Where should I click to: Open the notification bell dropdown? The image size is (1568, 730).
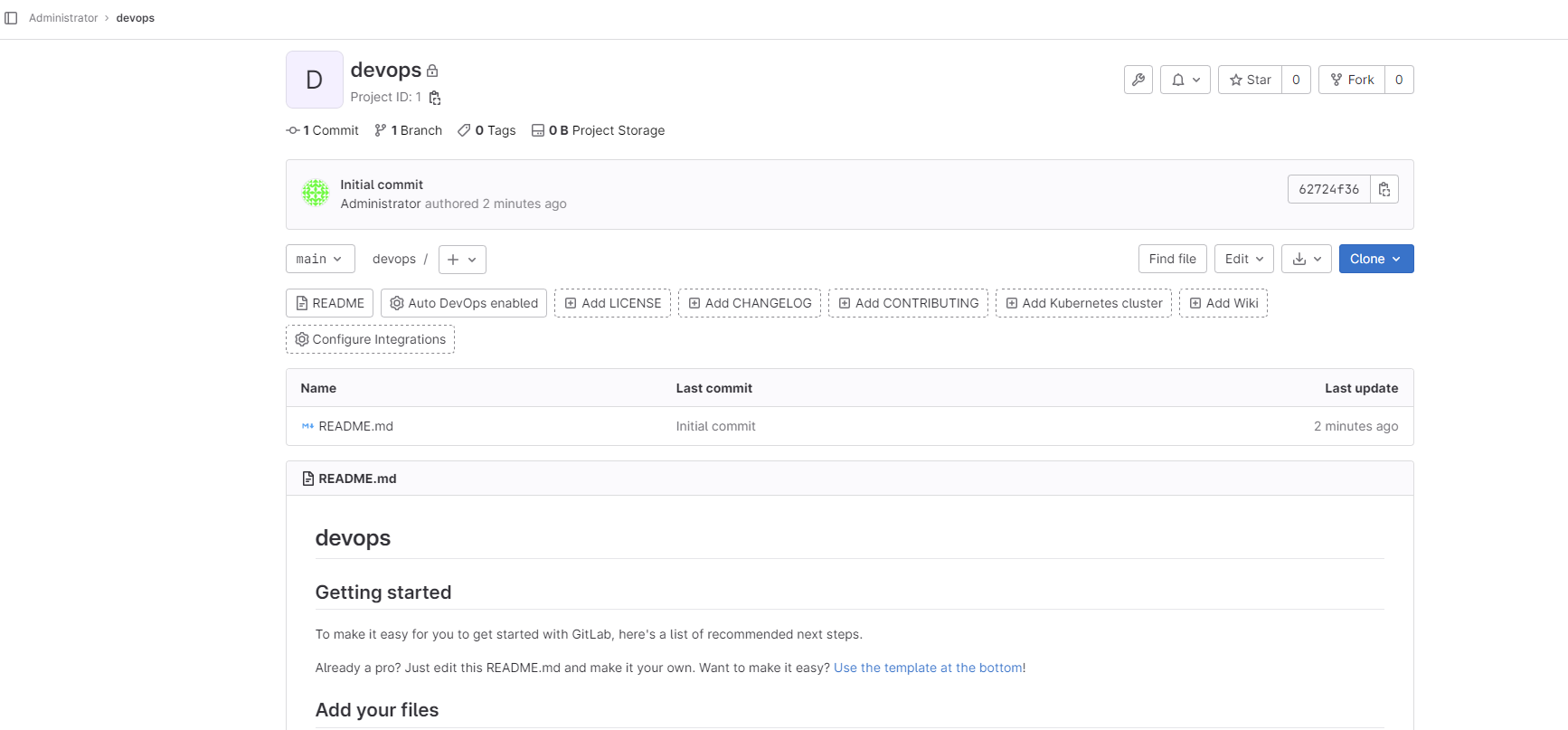pos(1185,80)
